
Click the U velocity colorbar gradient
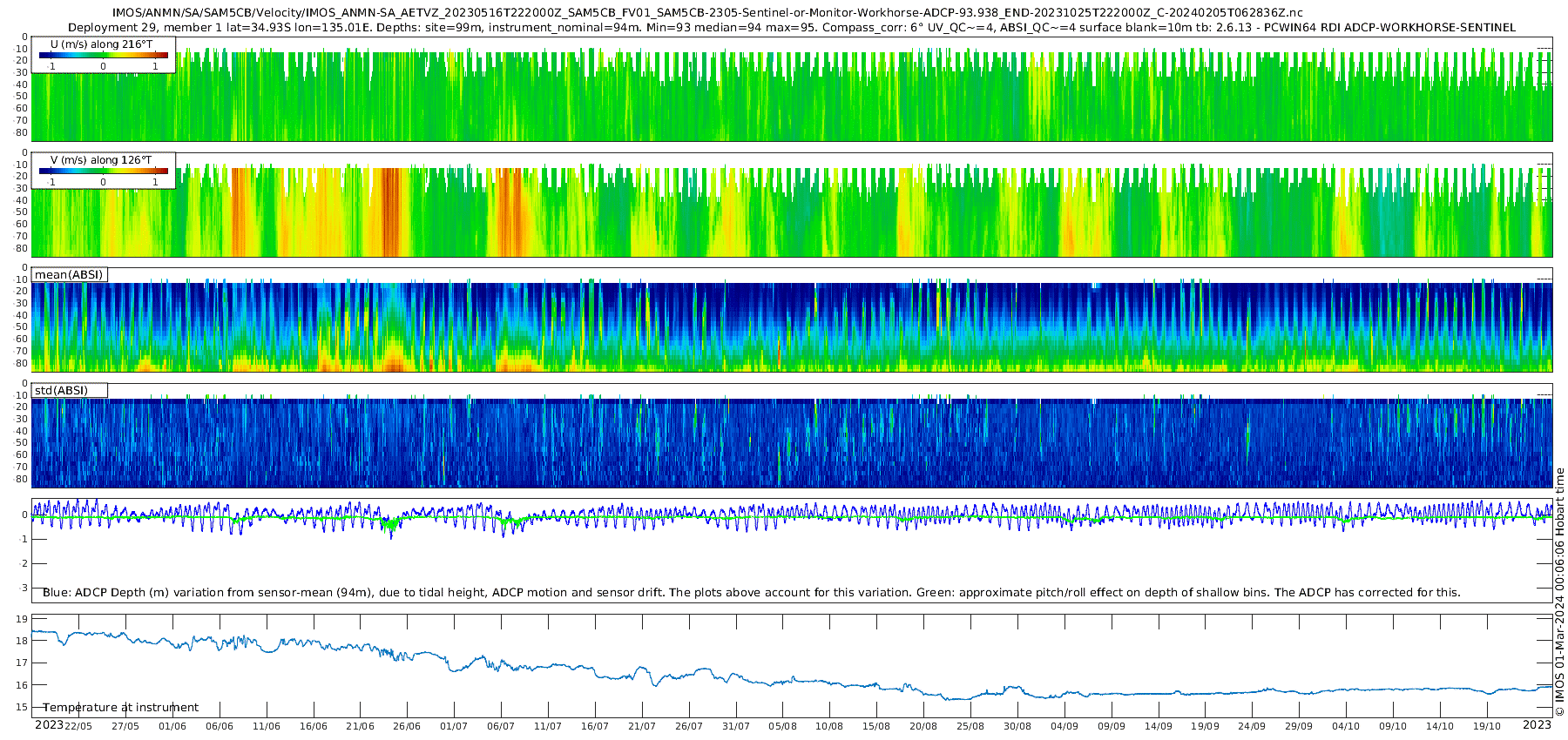(104, 56)
